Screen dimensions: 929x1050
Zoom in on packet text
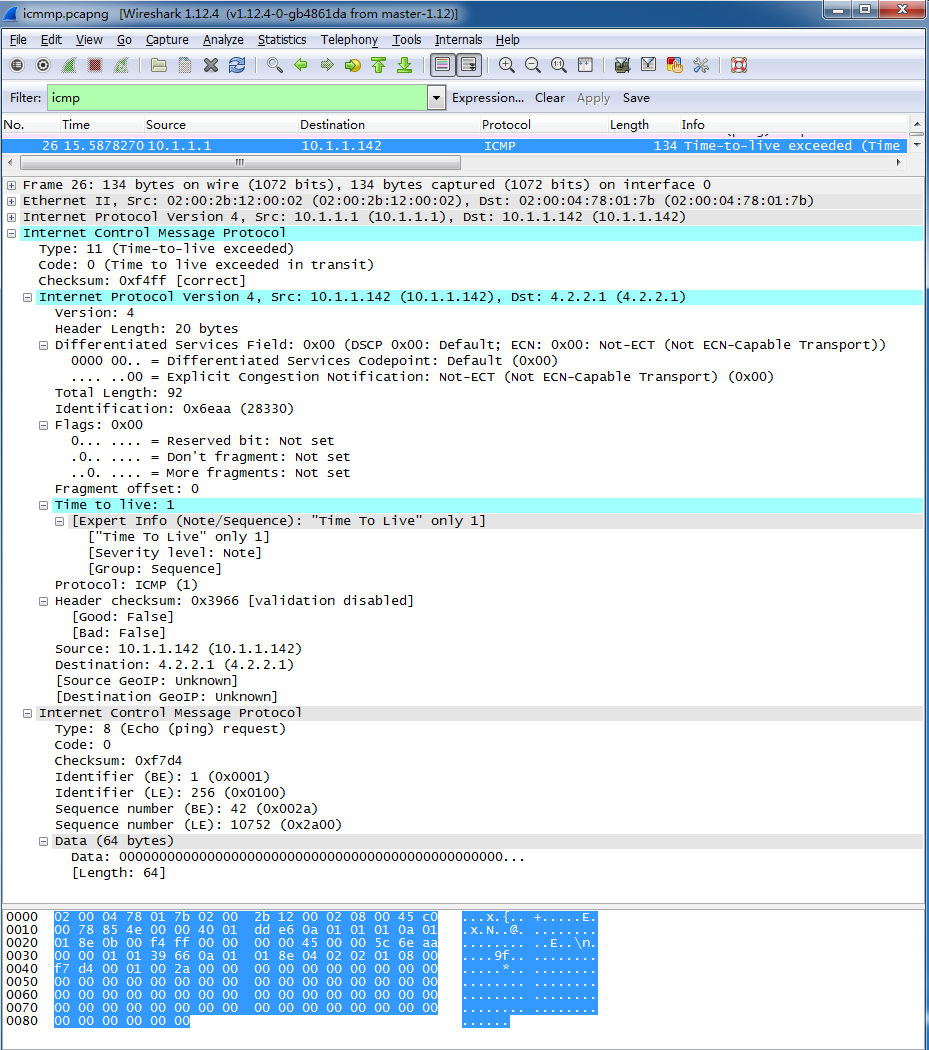point(507,65)
